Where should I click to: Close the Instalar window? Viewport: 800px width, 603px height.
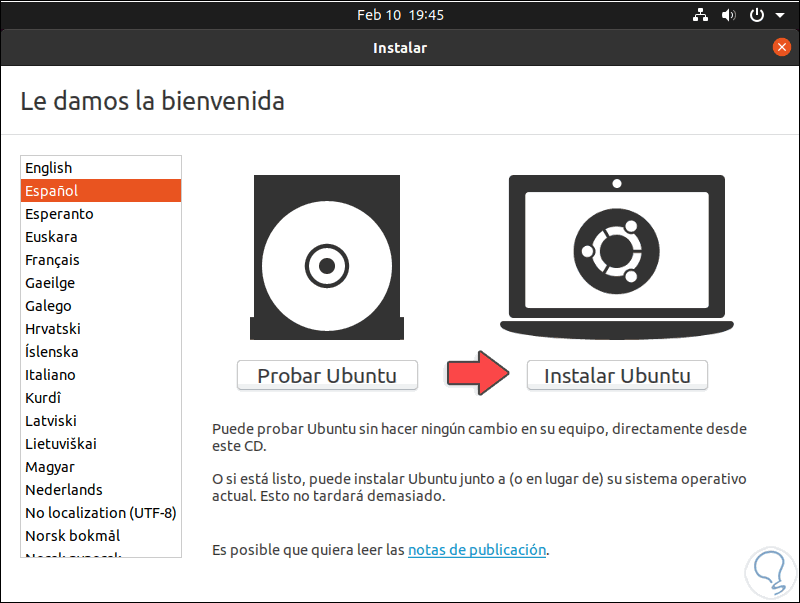click(x=781, y=47)
